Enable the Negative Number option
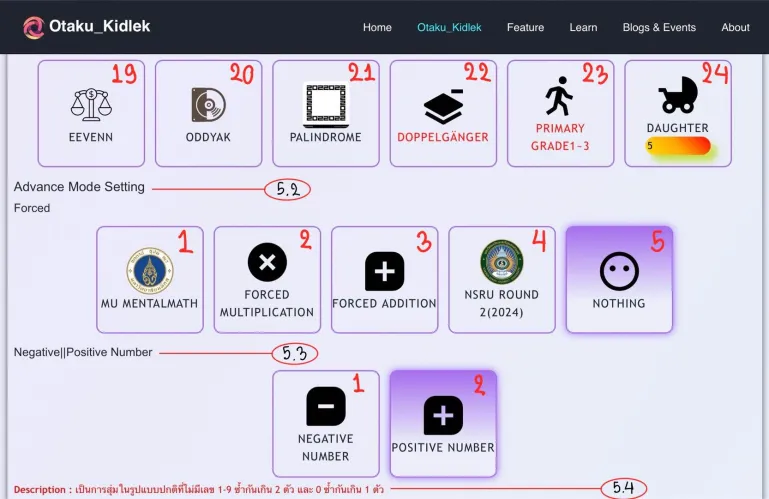Screen dimensions: 769x499 325,423
